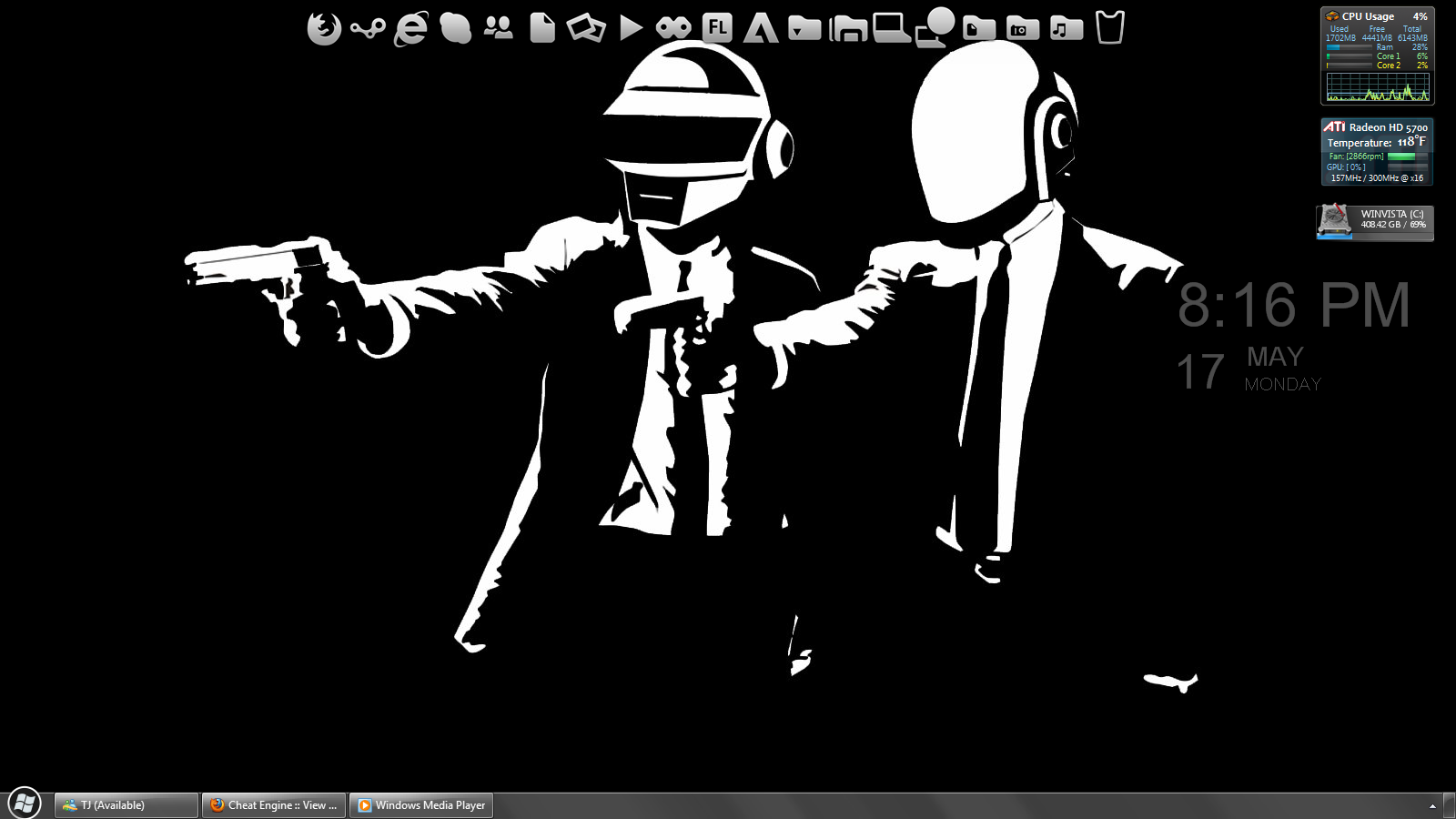Screen dimensions: 1456x819
Task: Click the CPU chip icon in gadget
Action: (1332, 16)
